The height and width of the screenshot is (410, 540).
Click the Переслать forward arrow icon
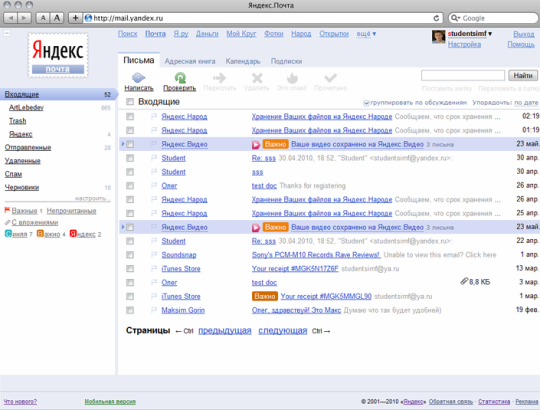(219, 78)
